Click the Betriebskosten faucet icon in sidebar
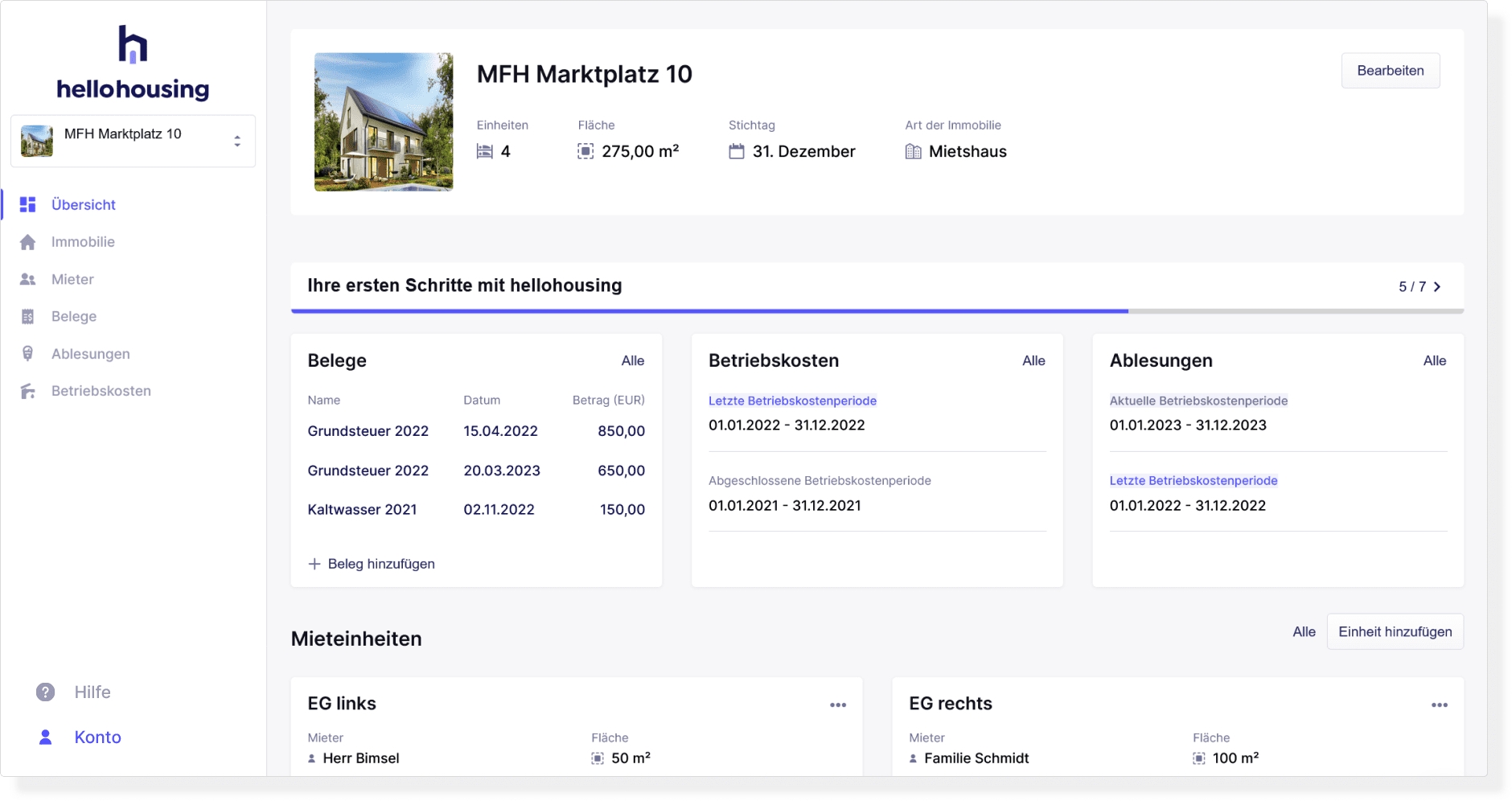1512x801 pixels. coord(28,391)
